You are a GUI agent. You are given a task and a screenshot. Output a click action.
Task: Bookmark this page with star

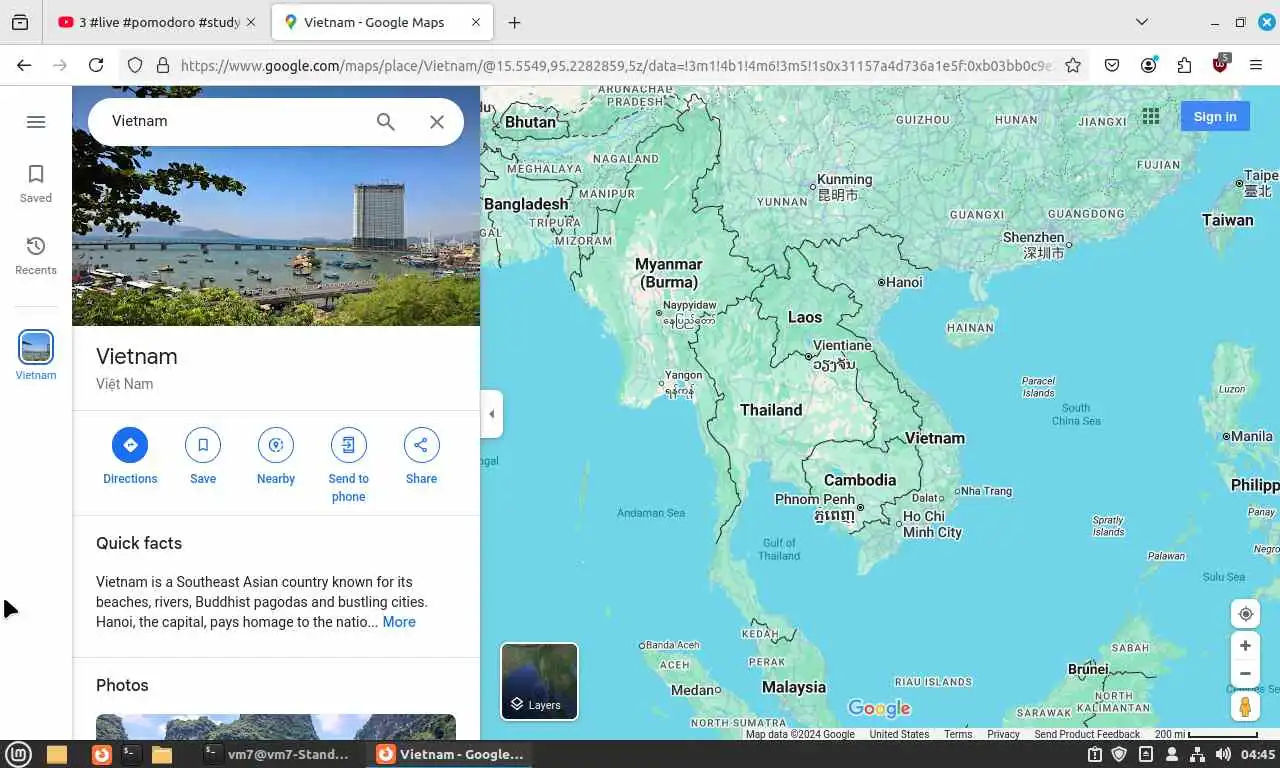pos(1073,65)
